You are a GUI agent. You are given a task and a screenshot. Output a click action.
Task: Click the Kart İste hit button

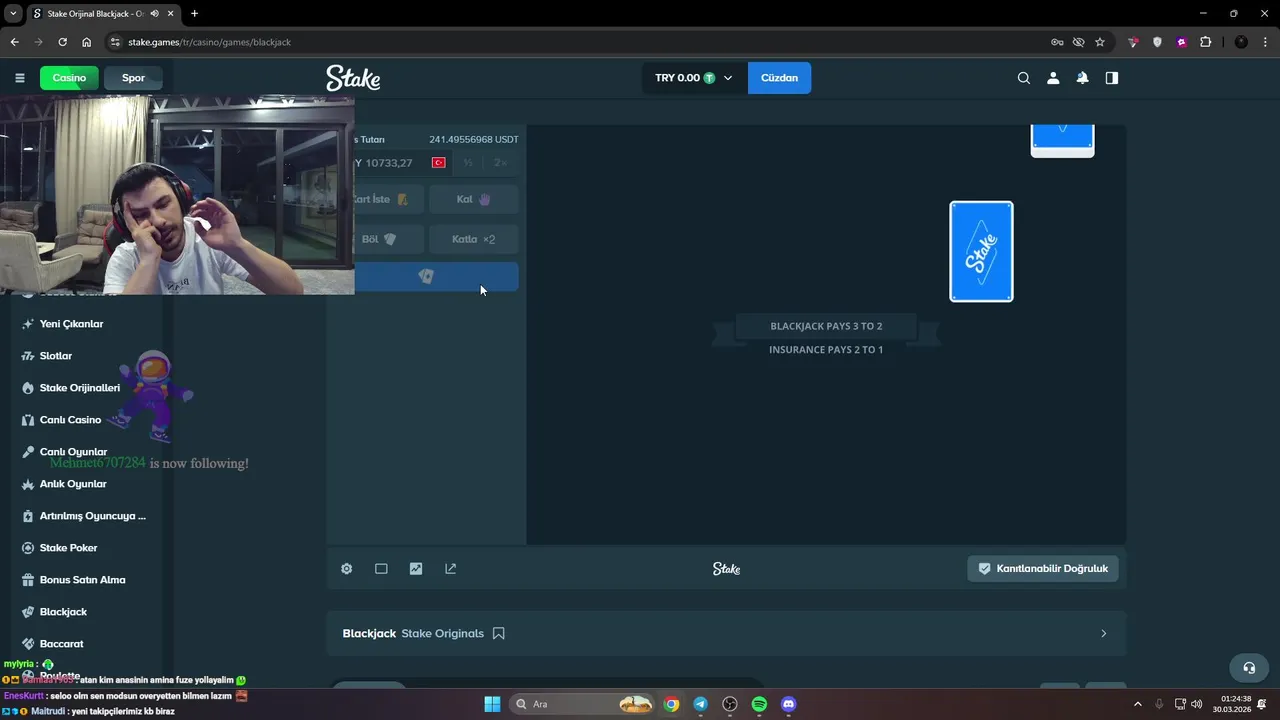click(x=389, y=199)
